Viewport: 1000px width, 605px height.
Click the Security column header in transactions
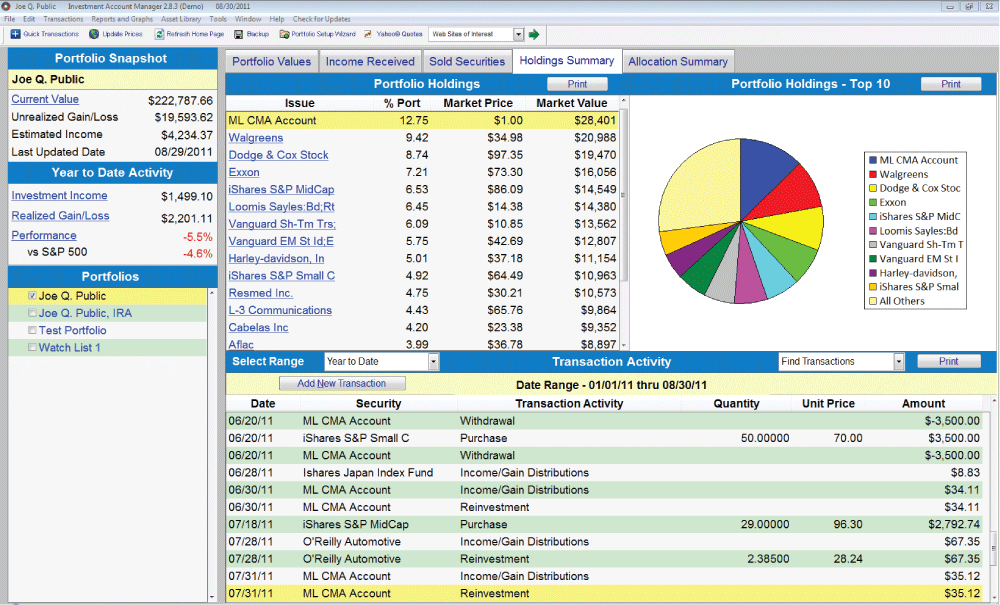(x=378, y=404)
